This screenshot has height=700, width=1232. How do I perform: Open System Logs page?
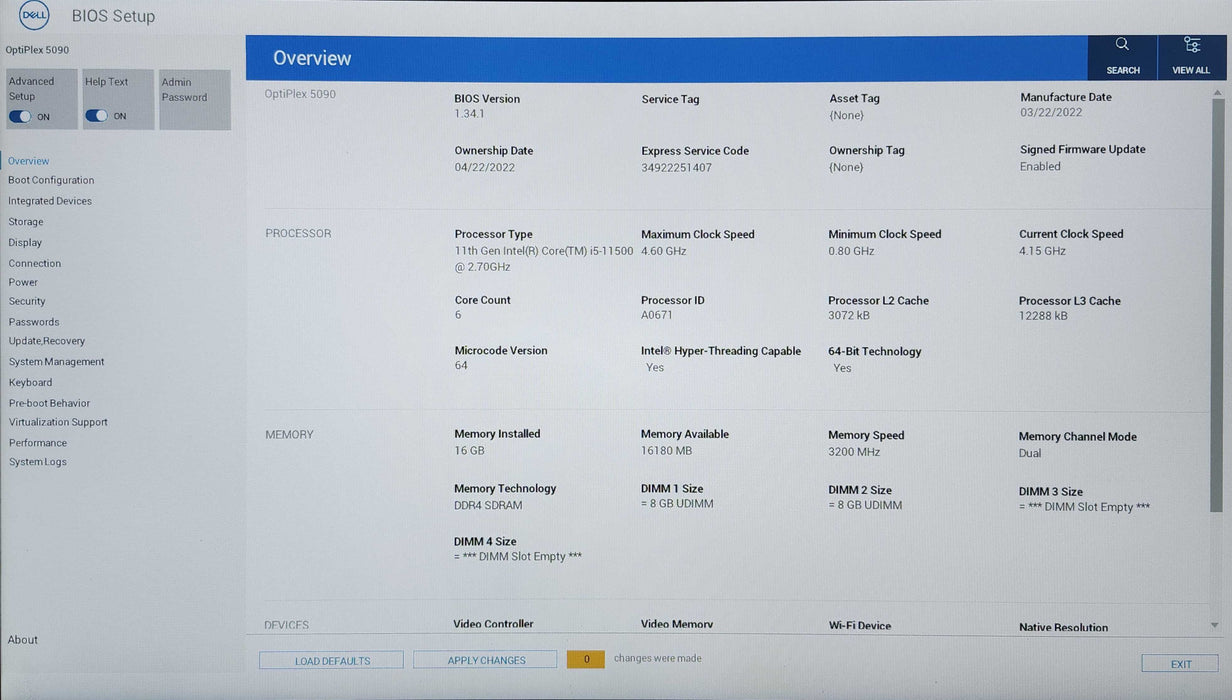point(38,462)
